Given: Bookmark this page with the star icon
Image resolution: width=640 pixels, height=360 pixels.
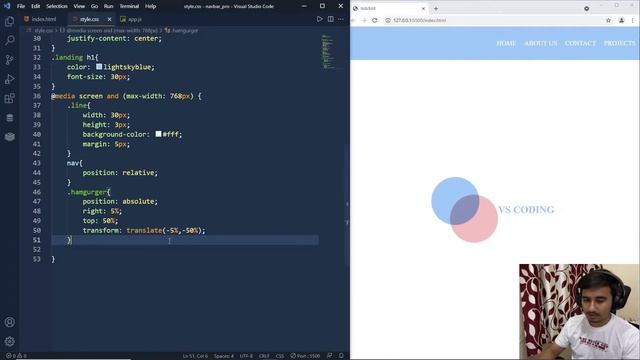Looking at the screenshot, I should click(608, 20).
